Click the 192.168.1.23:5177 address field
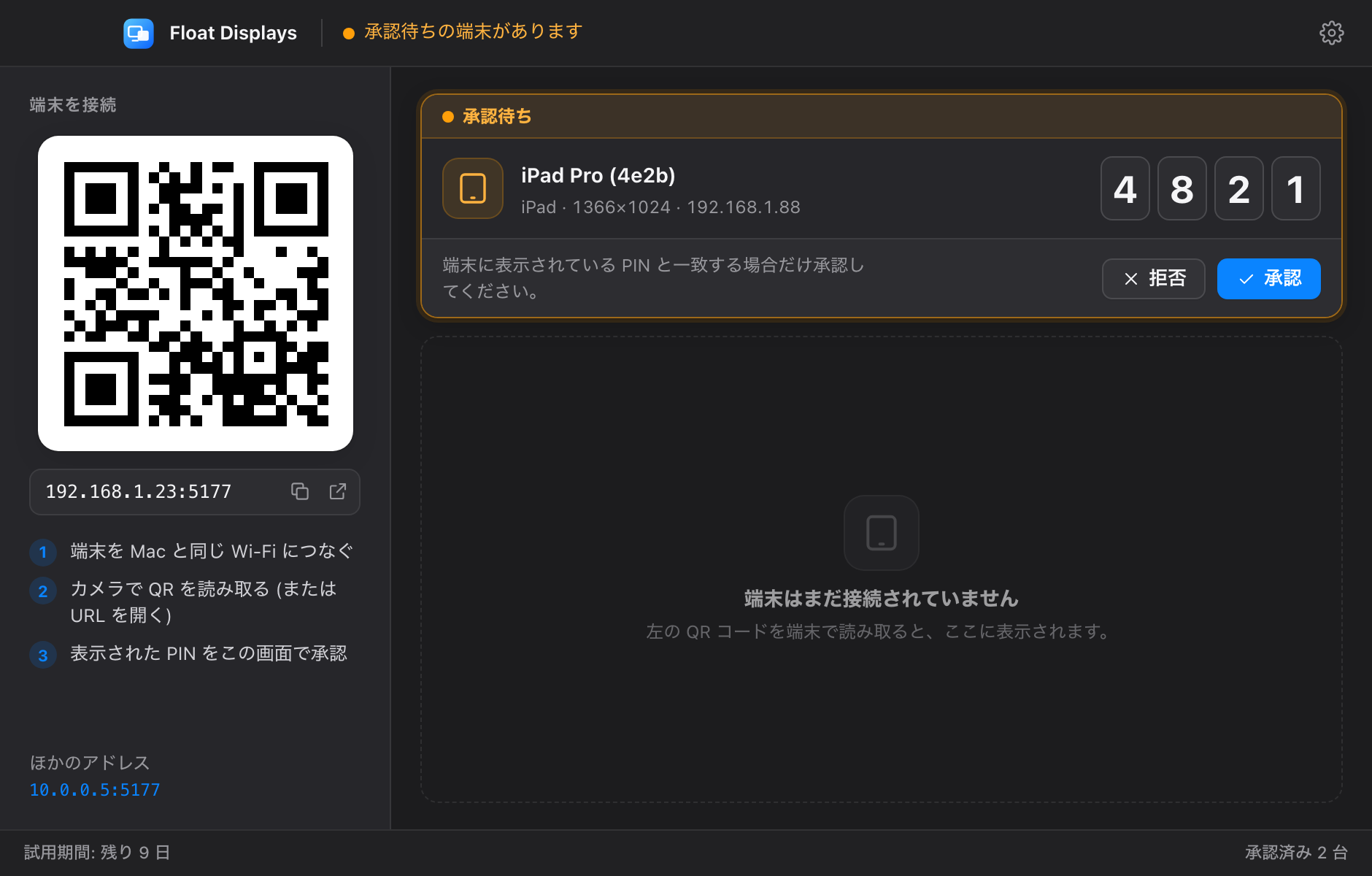The height and width of the screenshot is (876, 1372). click(195, 492)
